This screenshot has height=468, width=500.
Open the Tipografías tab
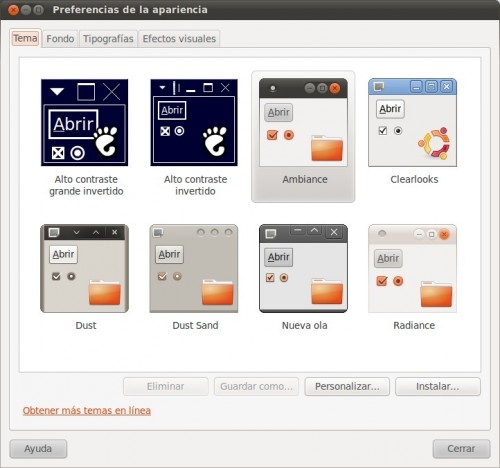tap(108, 39)
